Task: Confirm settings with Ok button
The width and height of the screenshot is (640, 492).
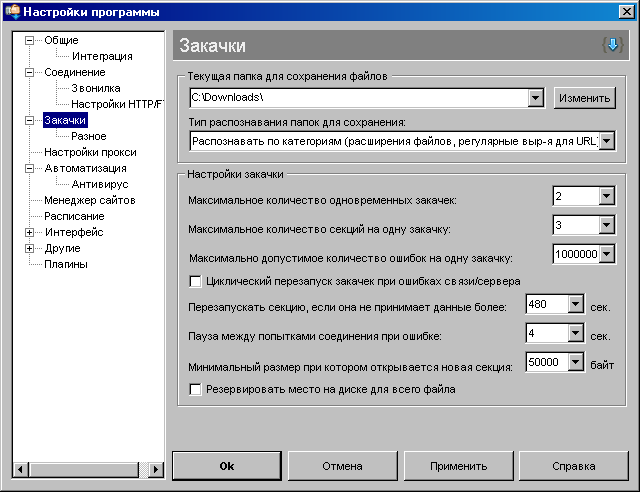Action: [x=227, y=466]
